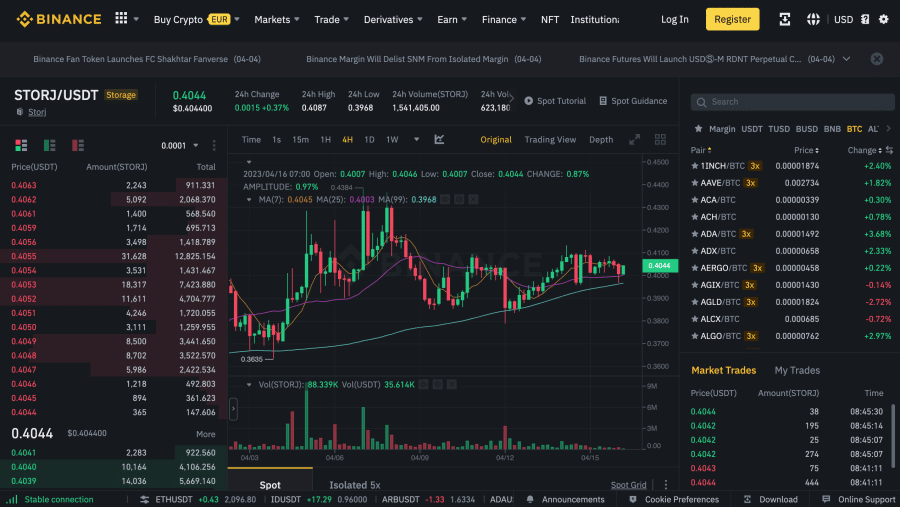Select the Original chart view
The width and height of the screenshot is (900, 507).
click(496, 140)
